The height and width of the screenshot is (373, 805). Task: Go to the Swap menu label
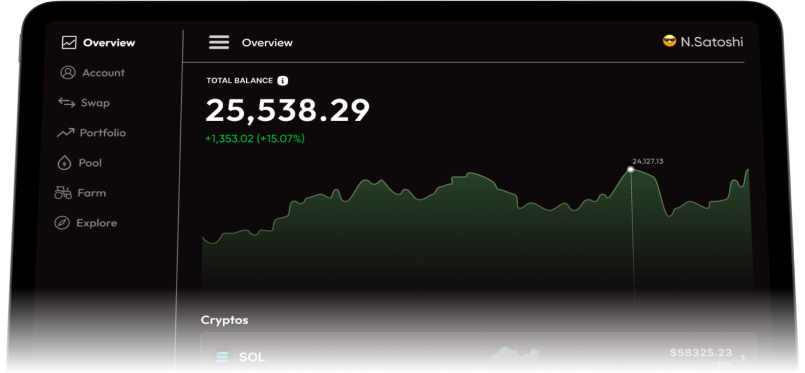95,103
